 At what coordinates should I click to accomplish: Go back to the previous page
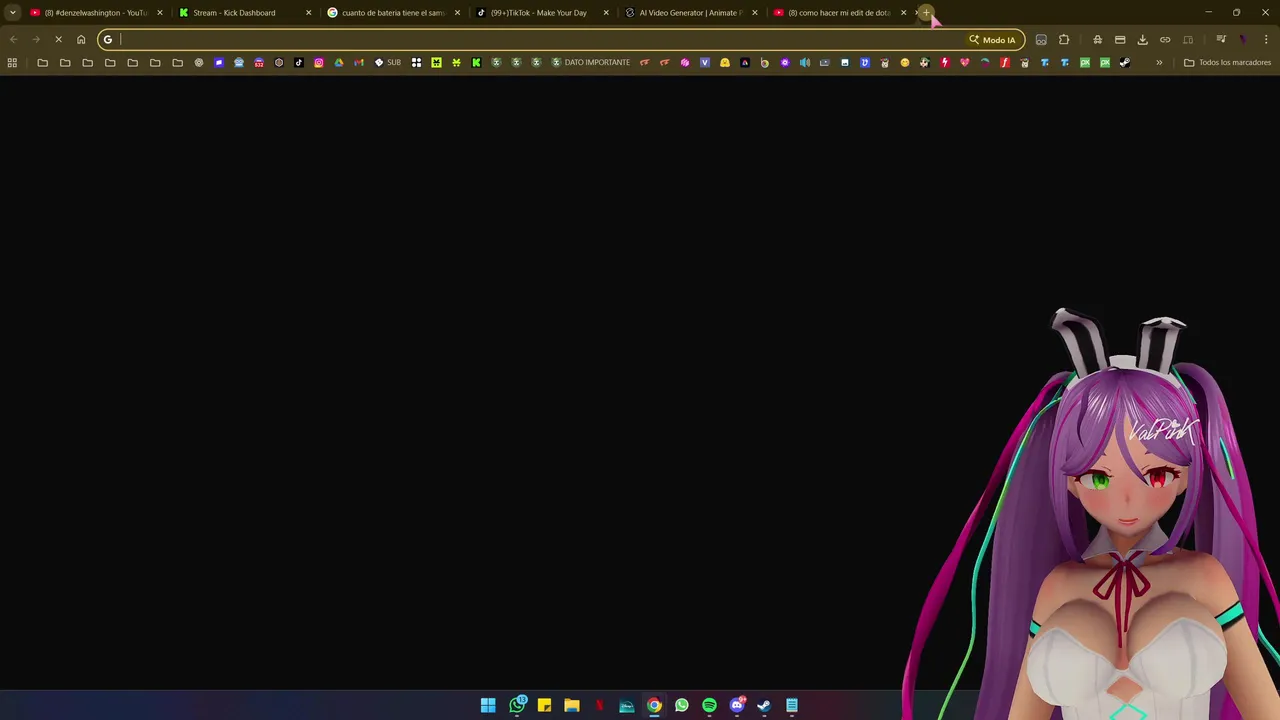click(x=13, y=40)
